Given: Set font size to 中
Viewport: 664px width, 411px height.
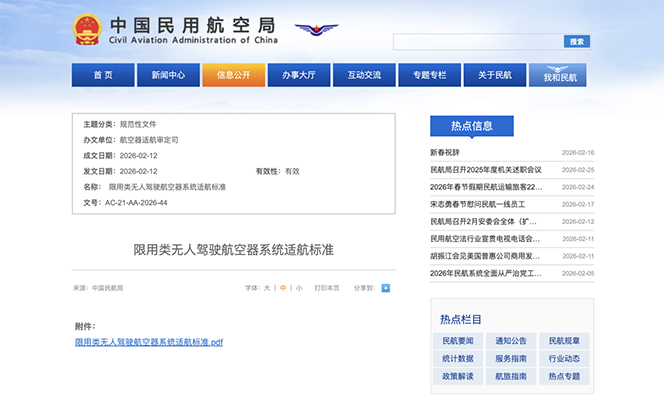Looking at the screenshot, I should [x=283, y=288].
